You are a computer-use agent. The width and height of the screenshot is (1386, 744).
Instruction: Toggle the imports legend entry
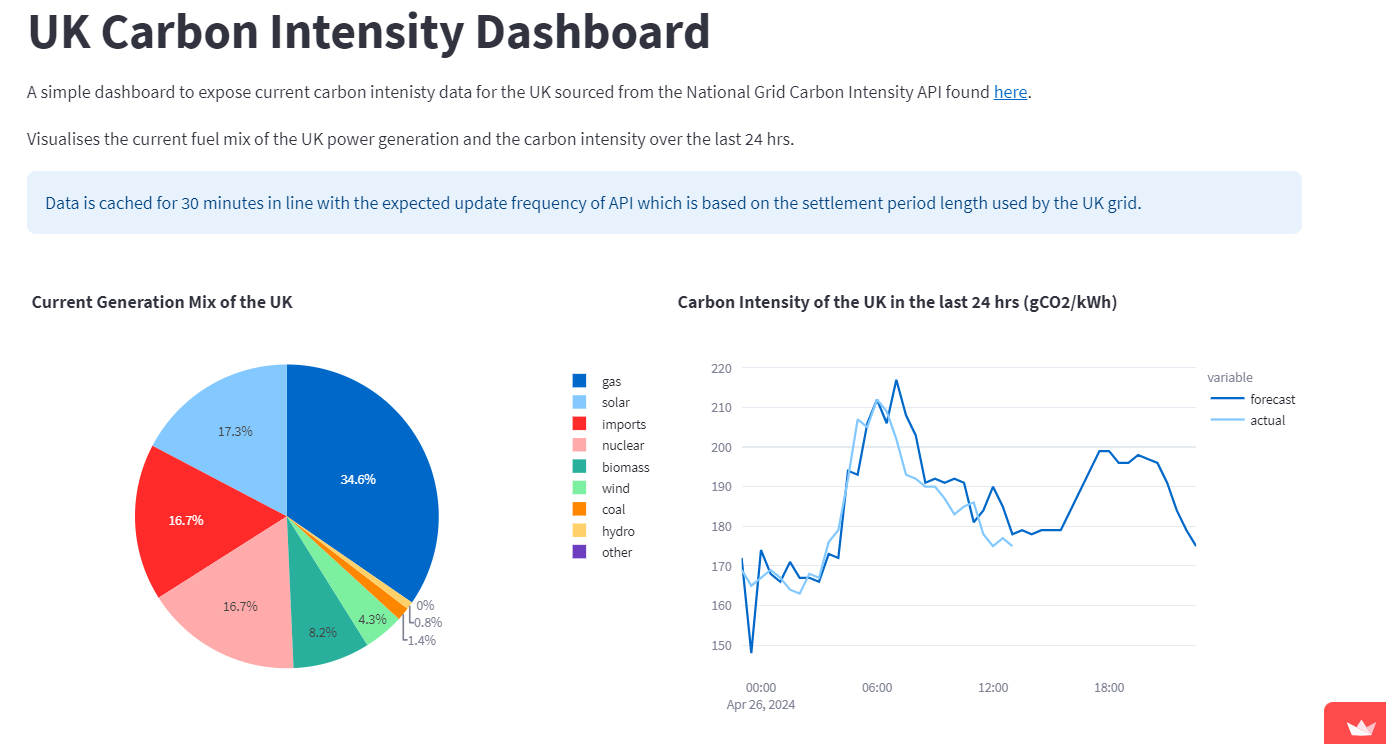[623, 424]
